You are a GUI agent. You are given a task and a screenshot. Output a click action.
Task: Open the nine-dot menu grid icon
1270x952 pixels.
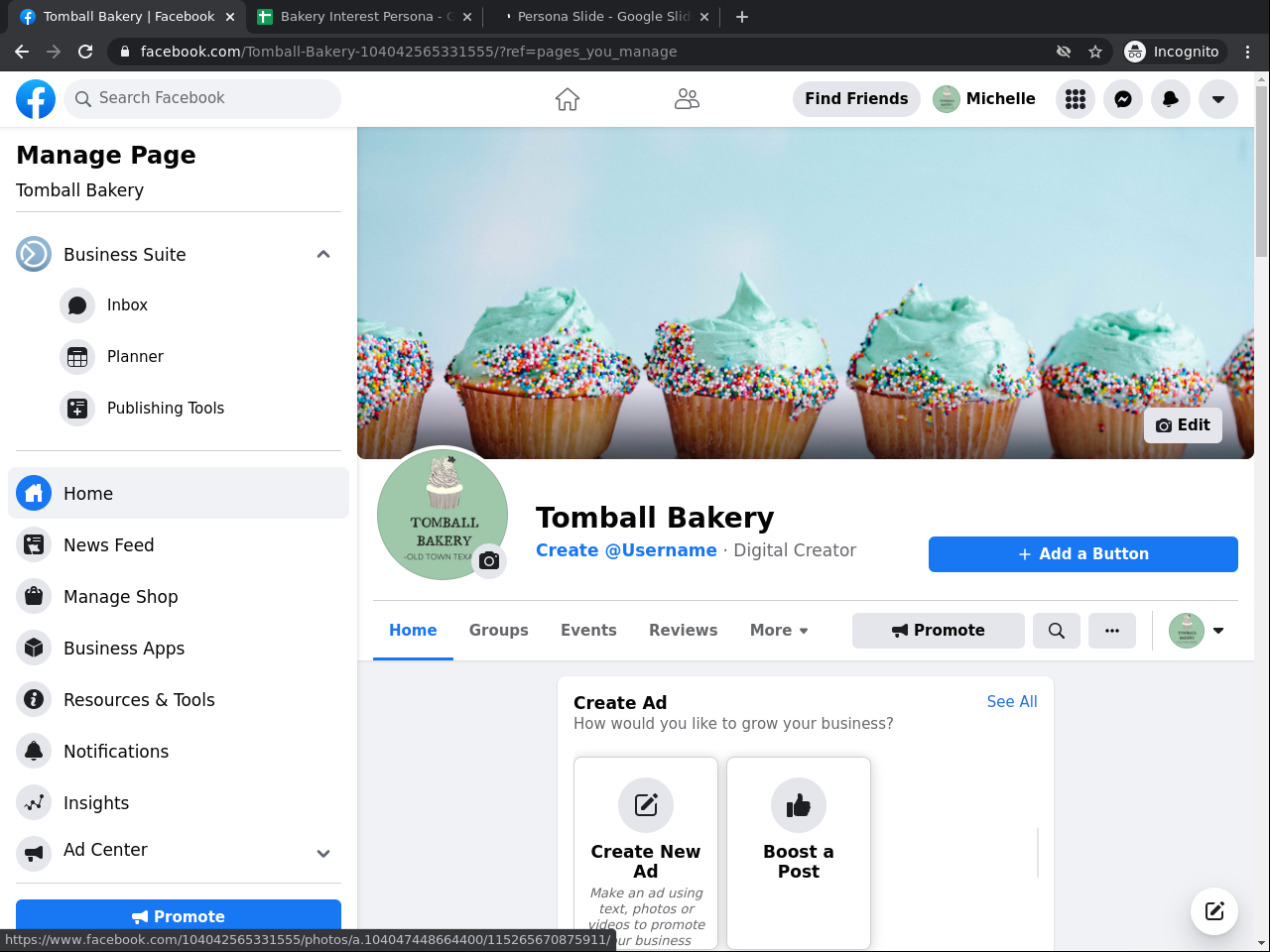tap(1076, 99)
